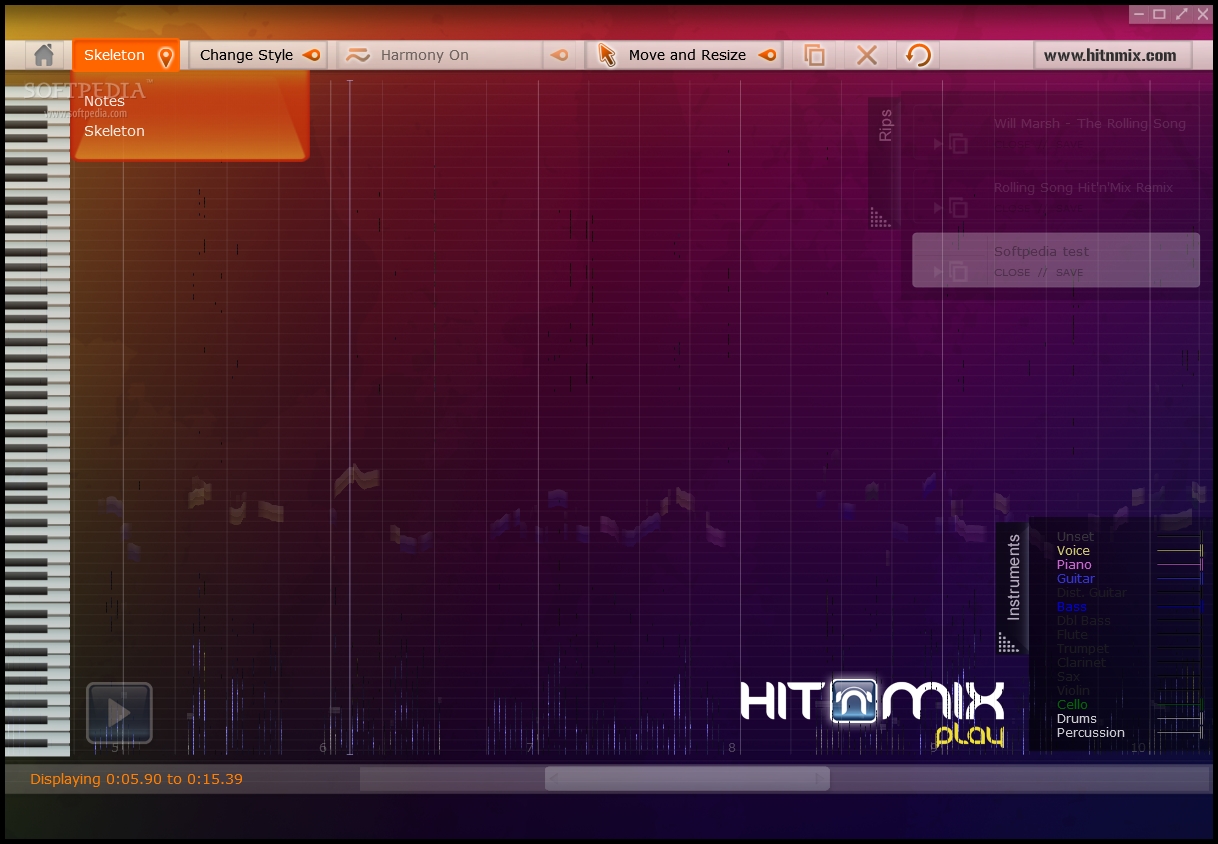This screenshot has width=1218, height=844.
Task: Toggle the Dist. Guitar instrument
Action: click(1091, 593)
